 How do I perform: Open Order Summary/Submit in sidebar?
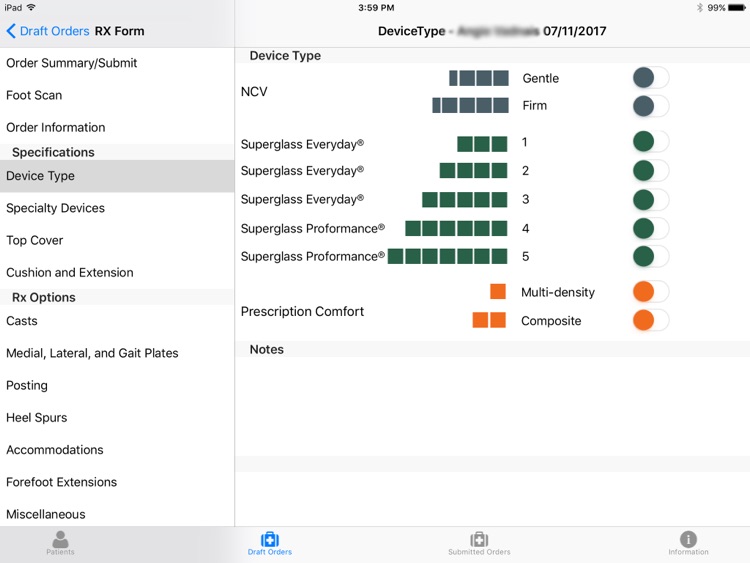(117, 63)
